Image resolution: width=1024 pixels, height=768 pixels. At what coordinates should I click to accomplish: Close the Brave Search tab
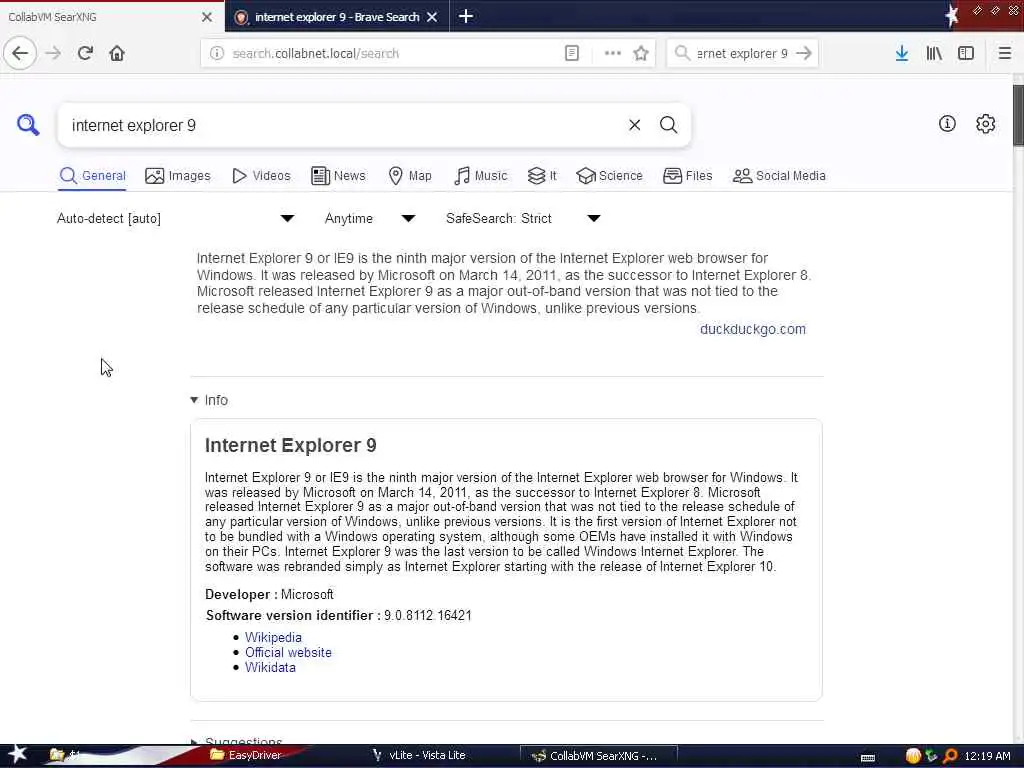[x=432, y=17]
